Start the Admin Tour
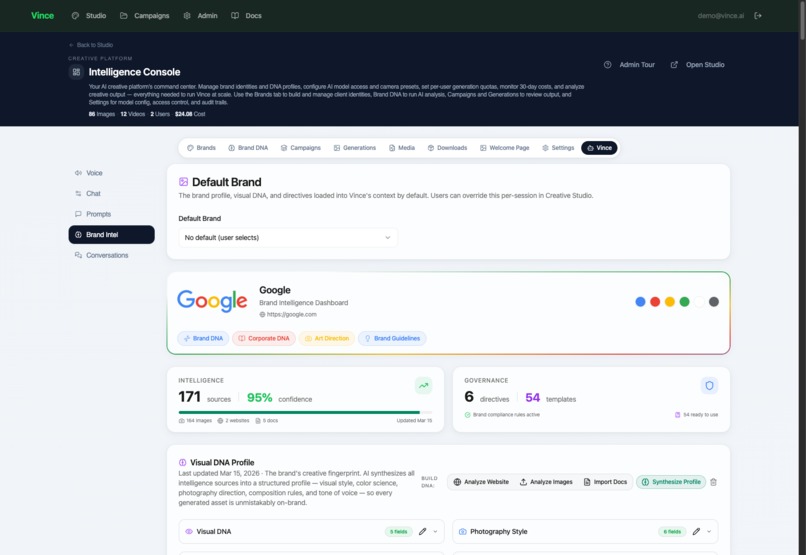 click(x=630, y=65)
